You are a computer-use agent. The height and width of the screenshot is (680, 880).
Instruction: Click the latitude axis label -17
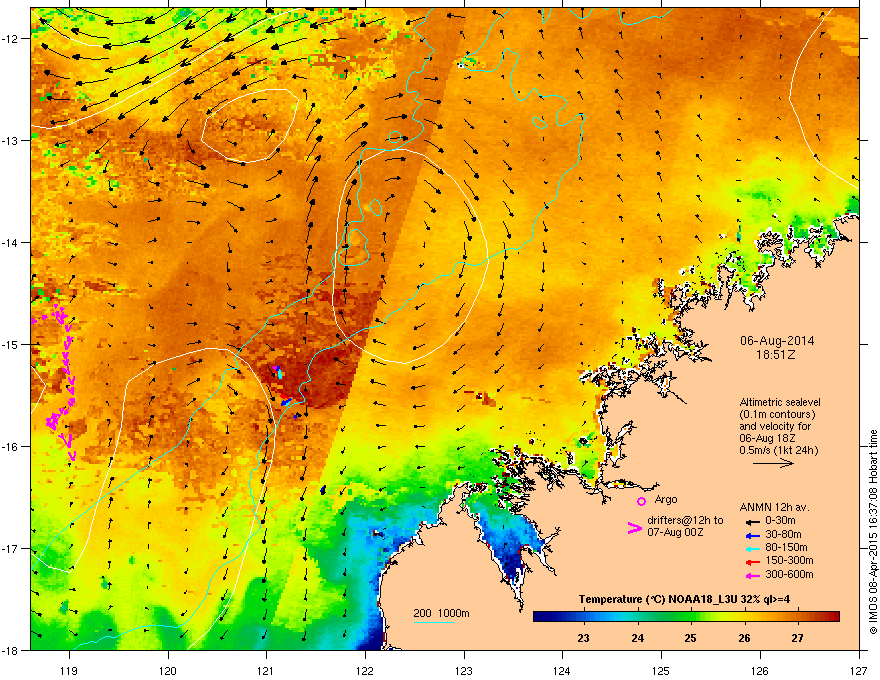point(10,548)
